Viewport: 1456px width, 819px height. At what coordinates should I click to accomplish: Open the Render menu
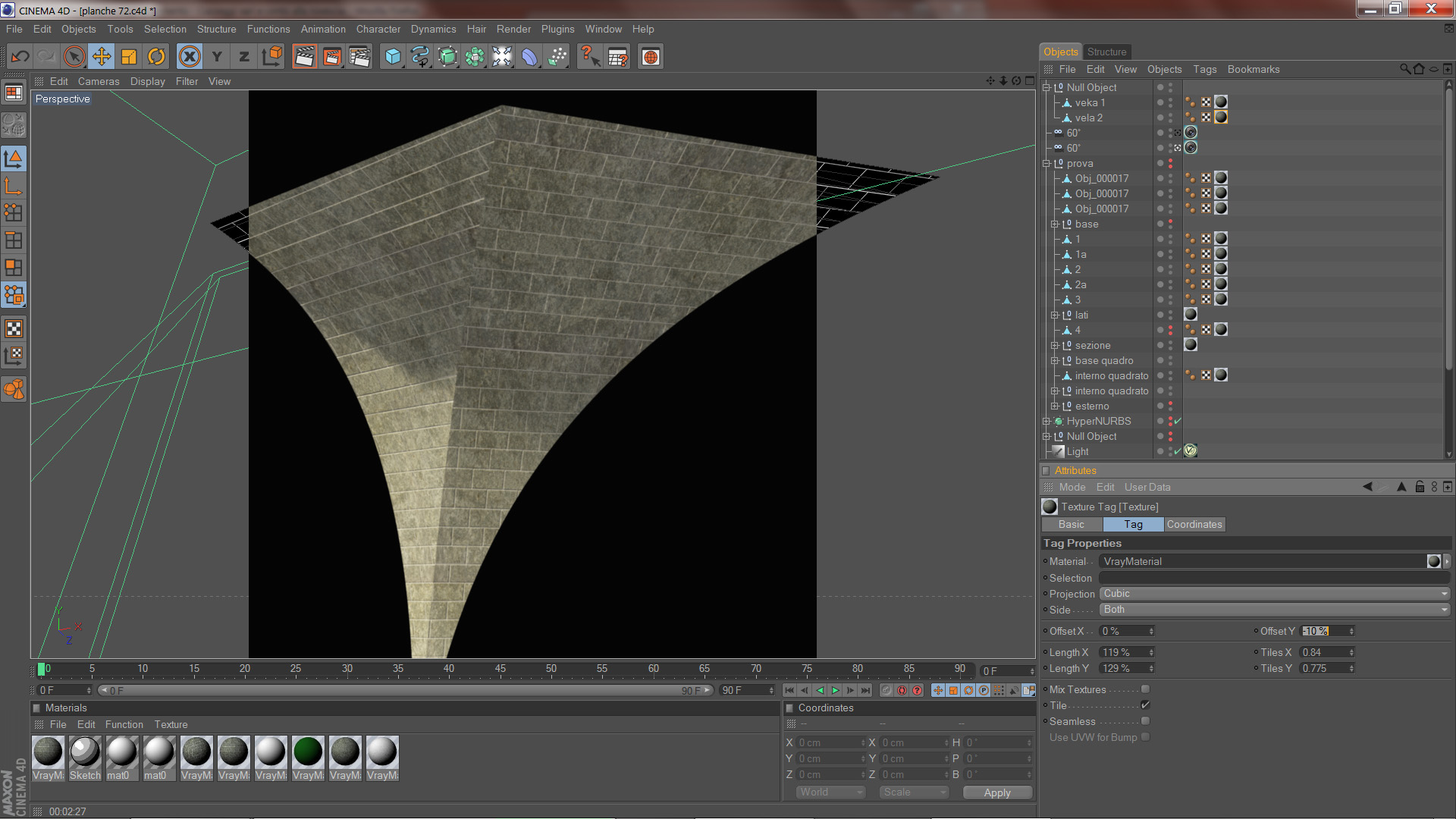pyautogui.click(x=513, y=29)
